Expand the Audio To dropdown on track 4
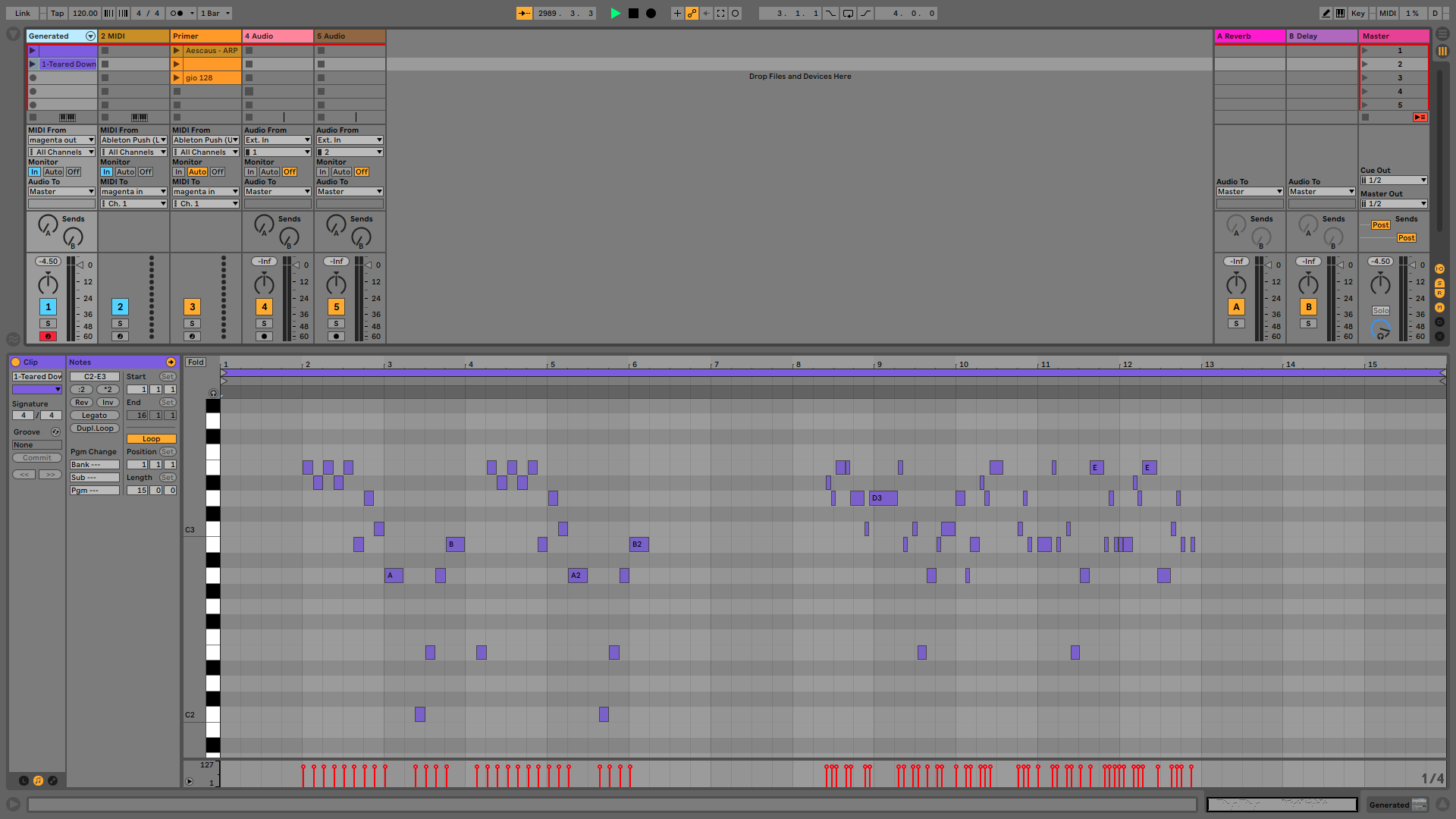 (277, 191)
